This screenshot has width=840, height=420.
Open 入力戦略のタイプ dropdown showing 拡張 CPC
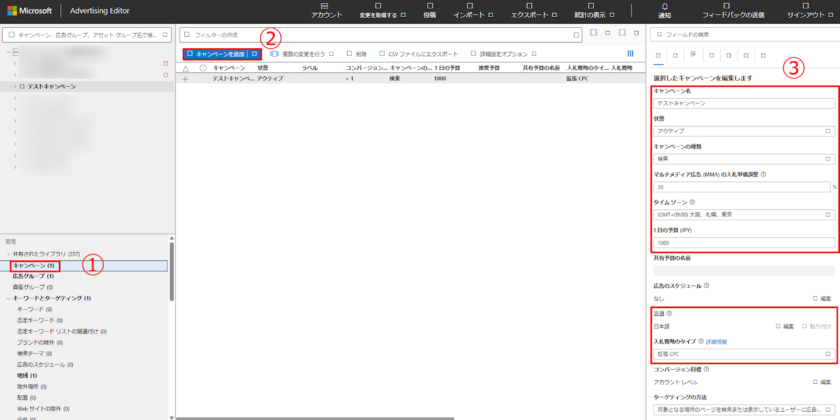click(743, 354)
